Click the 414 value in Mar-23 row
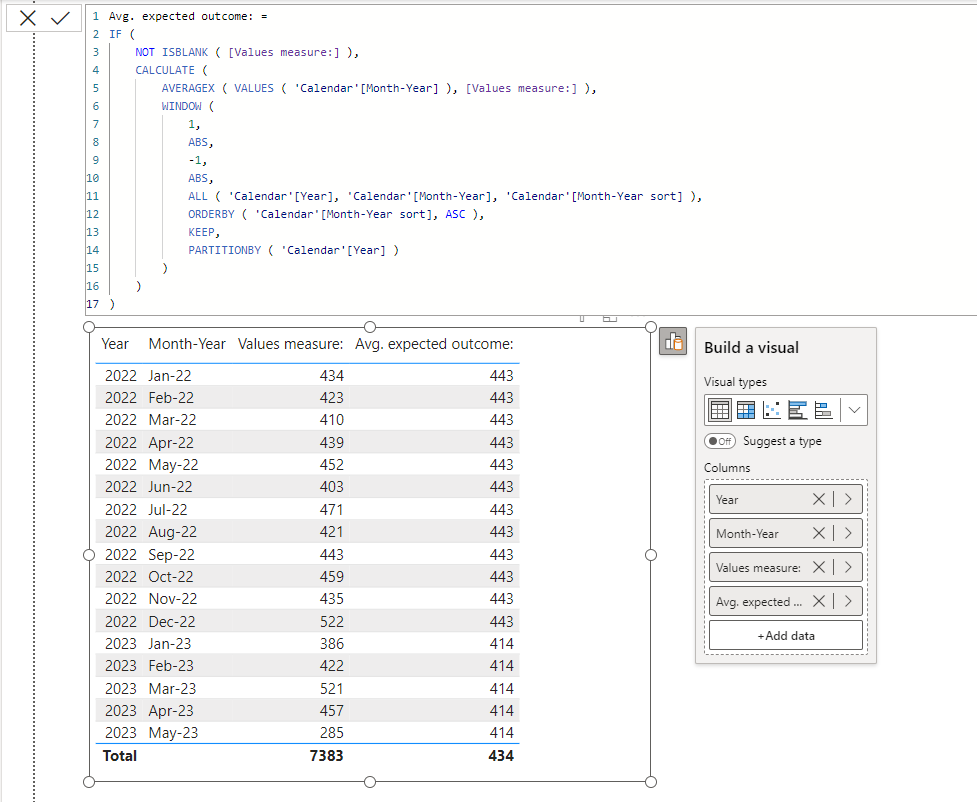The width and height of the screenshot is (977, 802). [x=502, y=689]
